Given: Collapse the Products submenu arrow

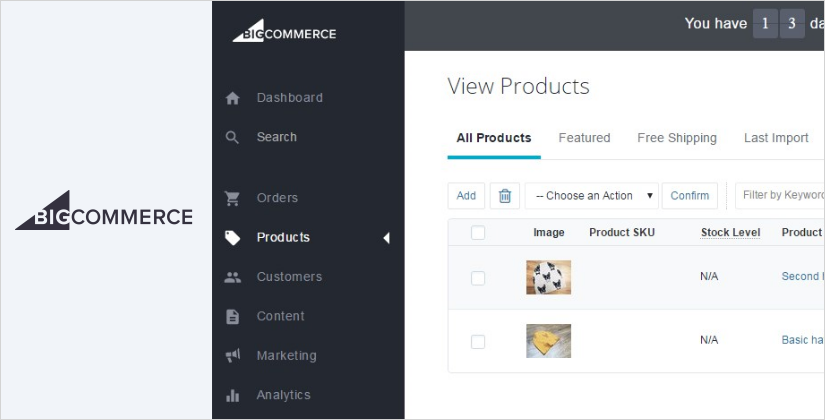Looking at the screenshot, I should (x=386, y=238).
